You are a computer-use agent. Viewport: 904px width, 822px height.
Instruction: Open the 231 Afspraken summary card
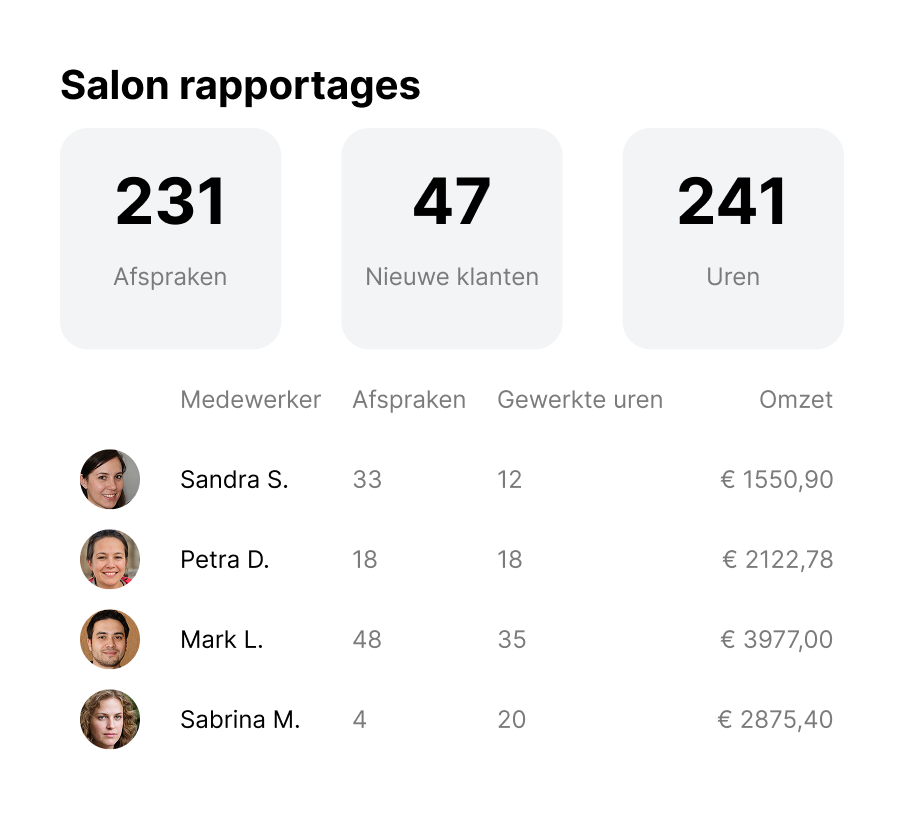click(x=170, y=238)
